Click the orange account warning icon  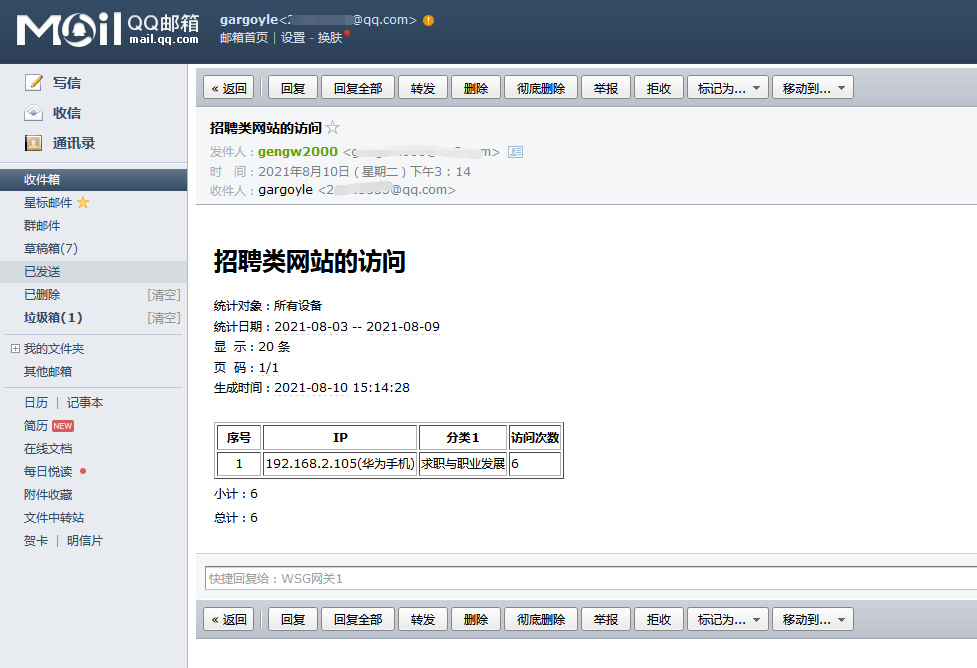click(429, 20)
